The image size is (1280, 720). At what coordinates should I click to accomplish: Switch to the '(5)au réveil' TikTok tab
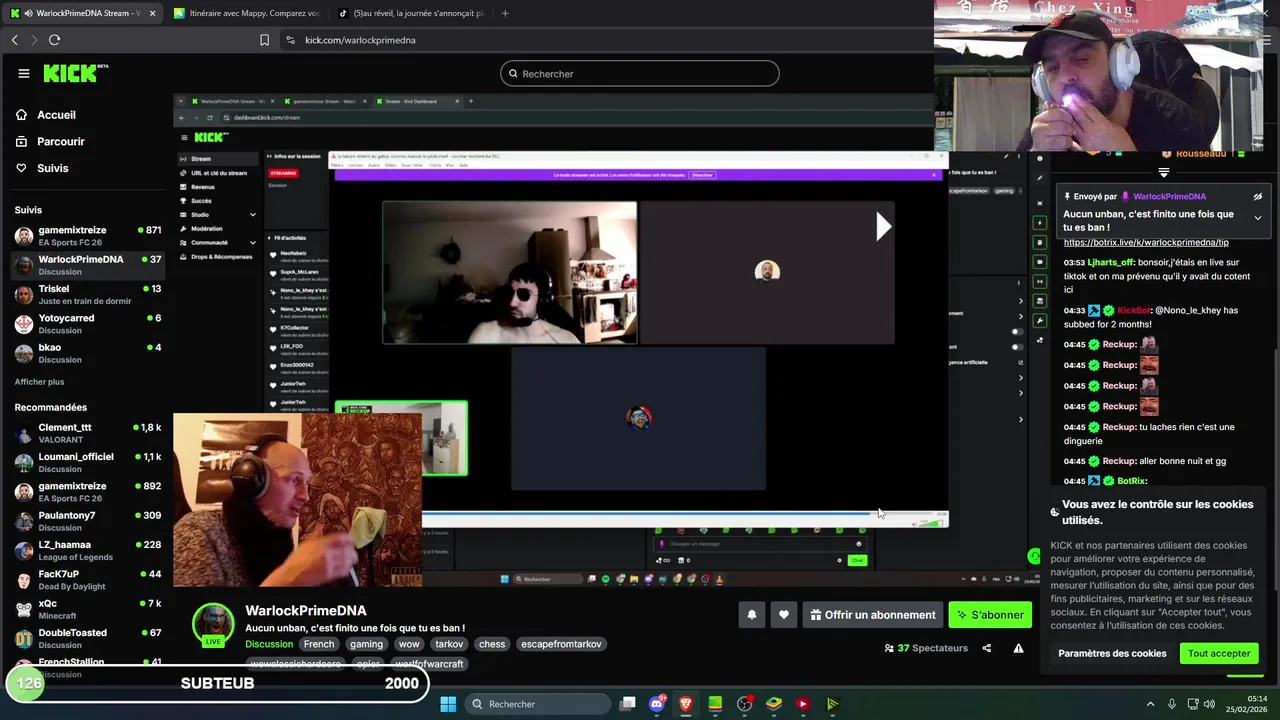pyautogui.click(x=412, y=13)
